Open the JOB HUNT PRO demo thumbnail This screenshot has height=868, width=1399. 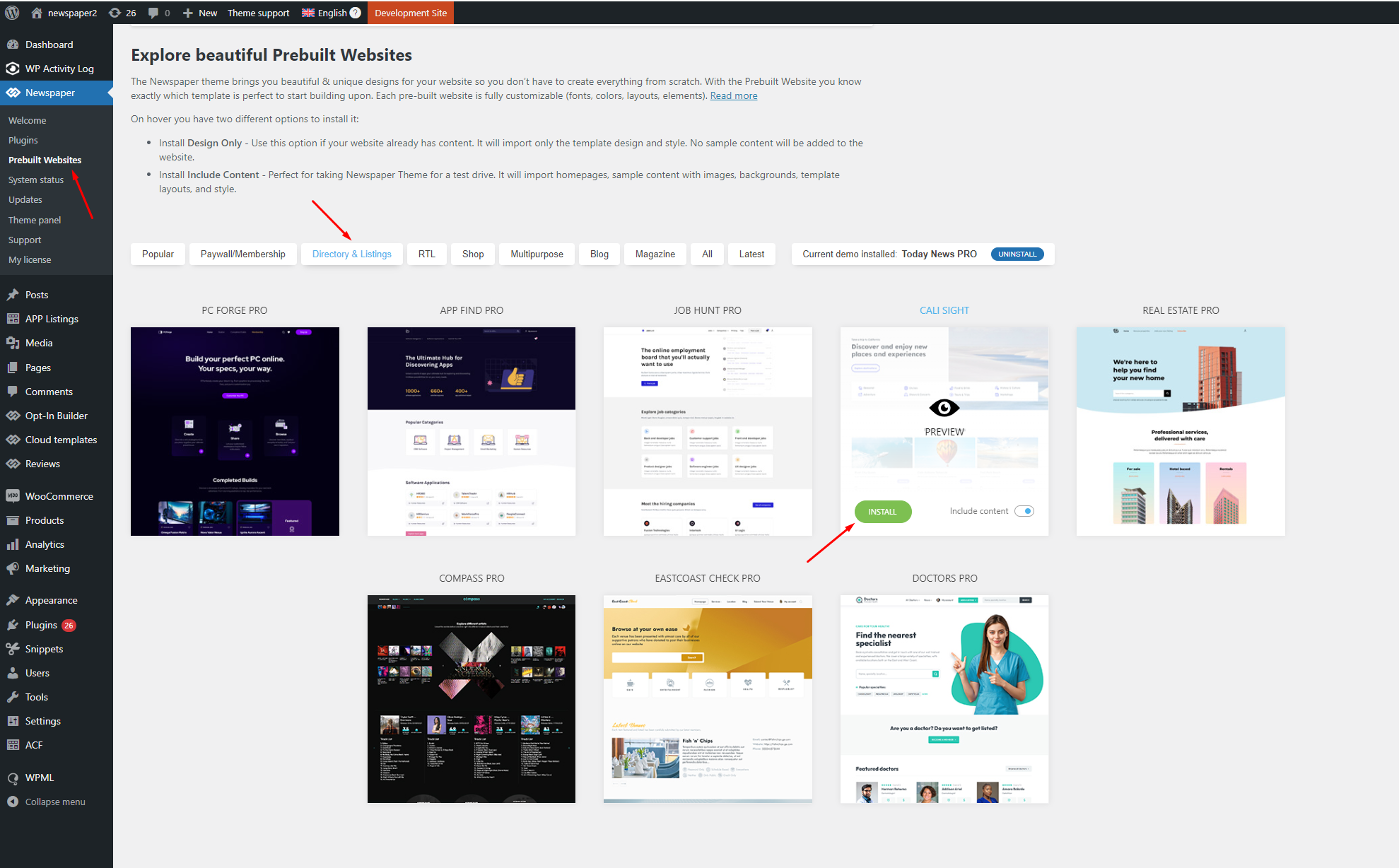click(x=708, y=431)
